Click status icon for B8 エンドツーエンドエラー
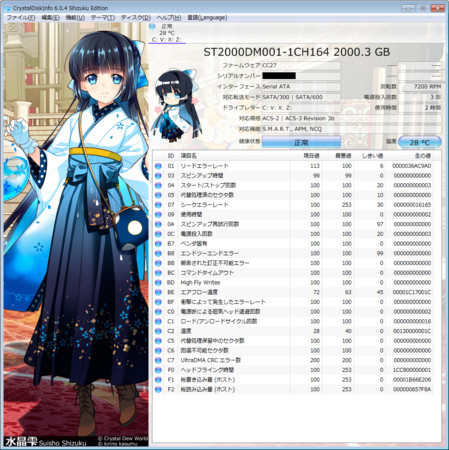This screenshot has height=450, width=449. [x=158, y=253]
